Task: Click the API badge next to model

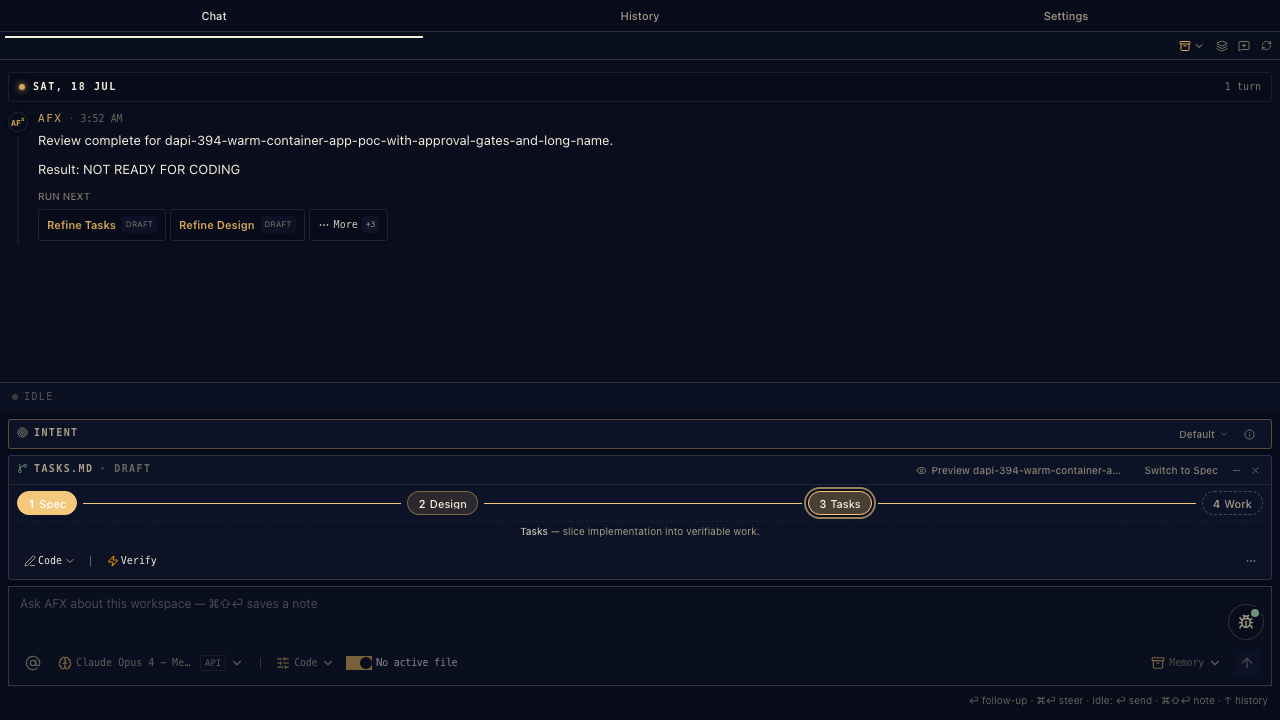Action: pos(213,662)
